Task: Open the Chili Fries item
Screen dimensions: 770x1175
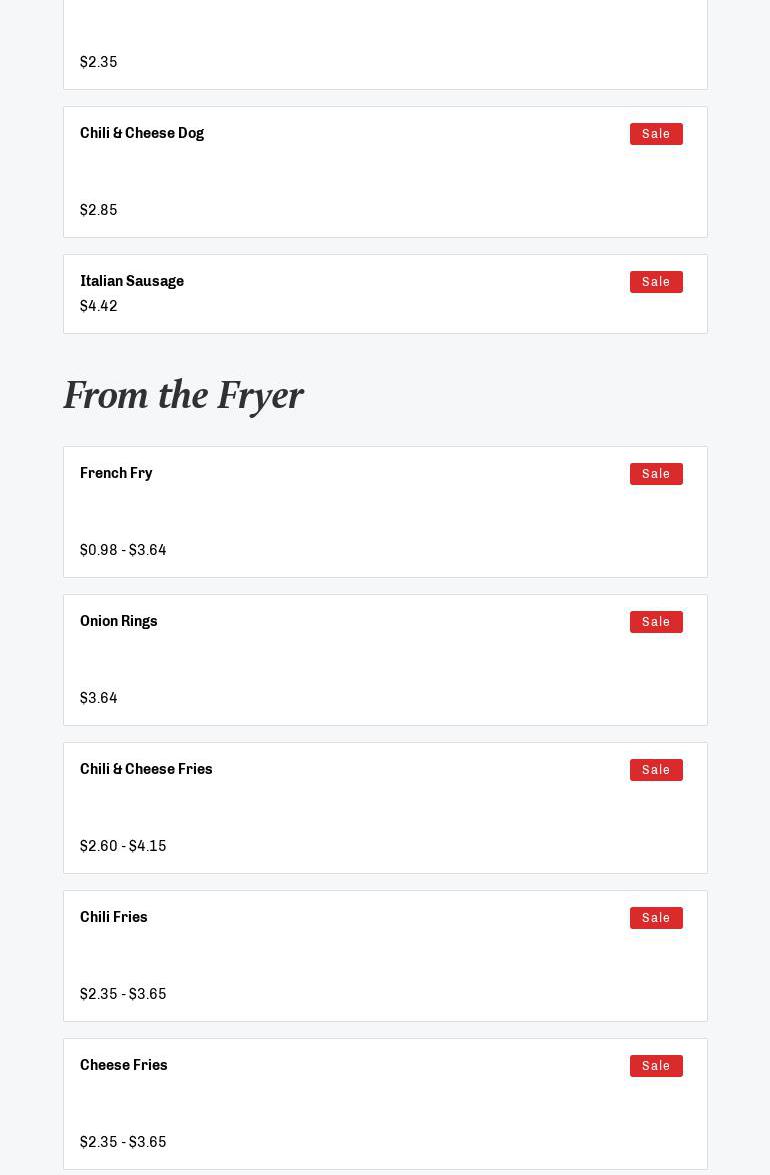Action: 114,917
